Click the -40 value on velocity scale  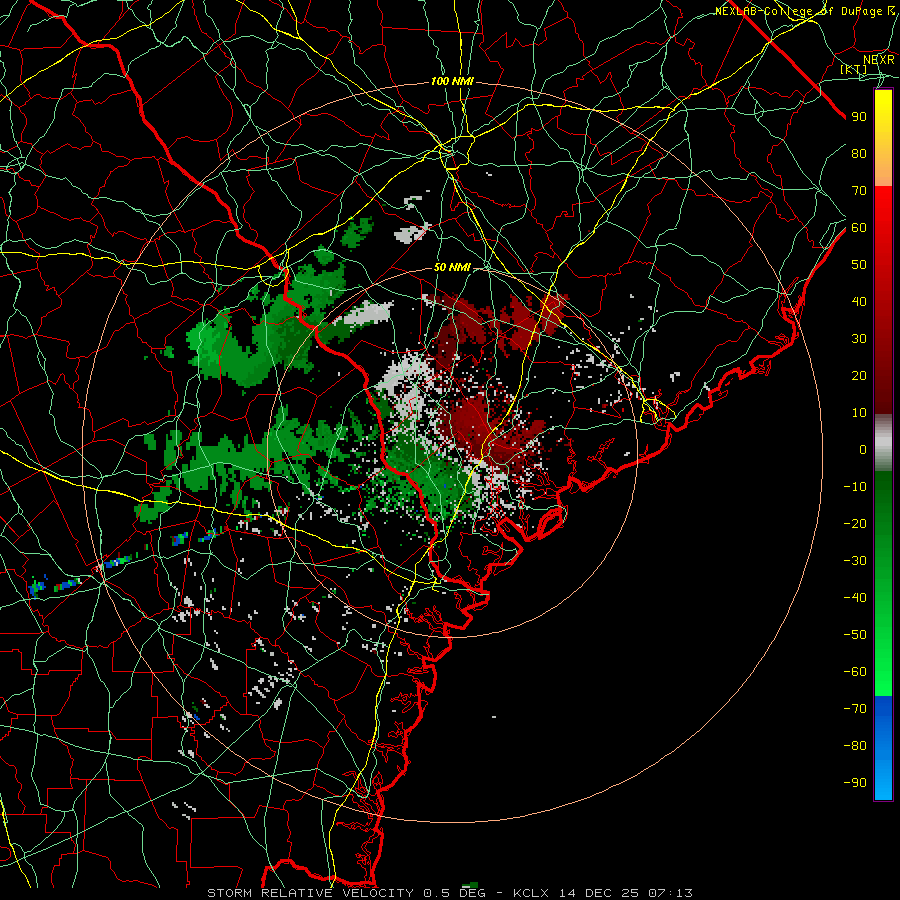click(x=855, y=598)
